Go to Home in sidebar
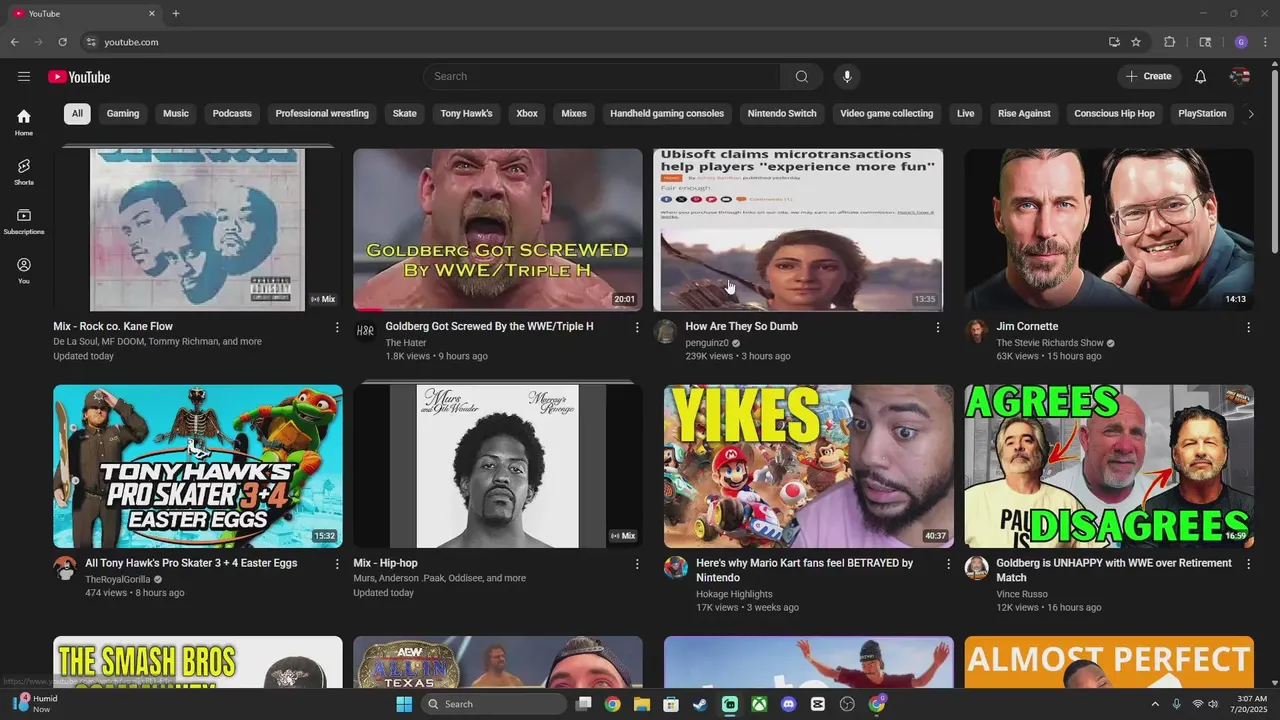Screen dimensions: 1280x720 [x=24, y=123]
